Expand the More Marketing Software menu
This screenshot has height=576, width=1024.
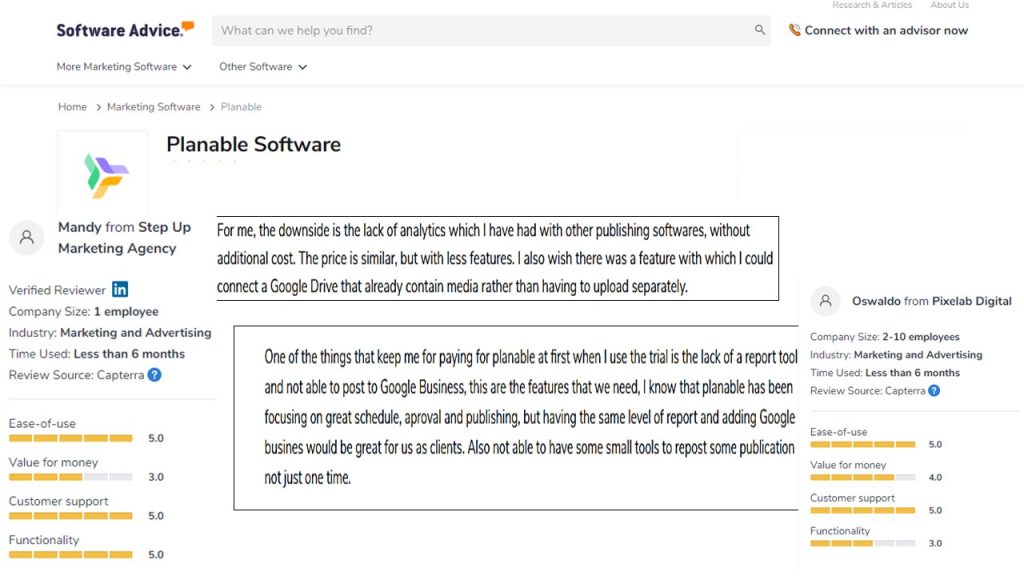pyautogui.click(x=124, y=67)
